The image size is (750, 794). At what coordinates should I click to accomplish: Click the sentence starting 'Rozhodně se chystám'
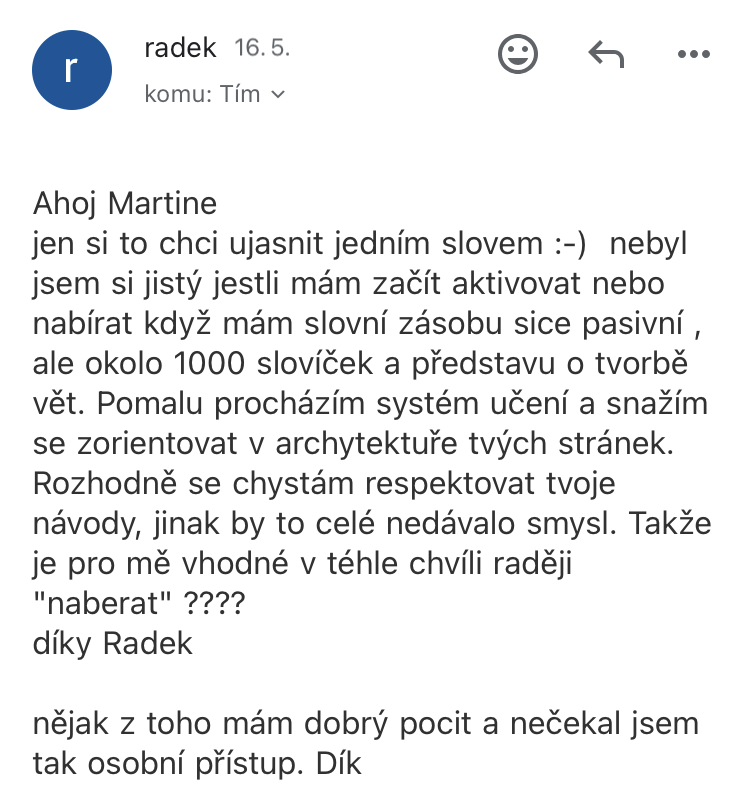coord(324,503)
